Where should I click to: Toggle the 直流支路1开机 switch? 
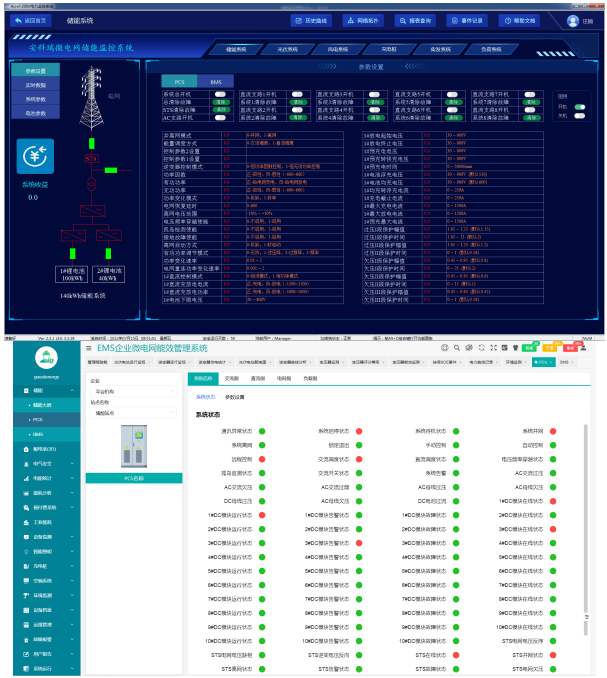click(297, 94)
